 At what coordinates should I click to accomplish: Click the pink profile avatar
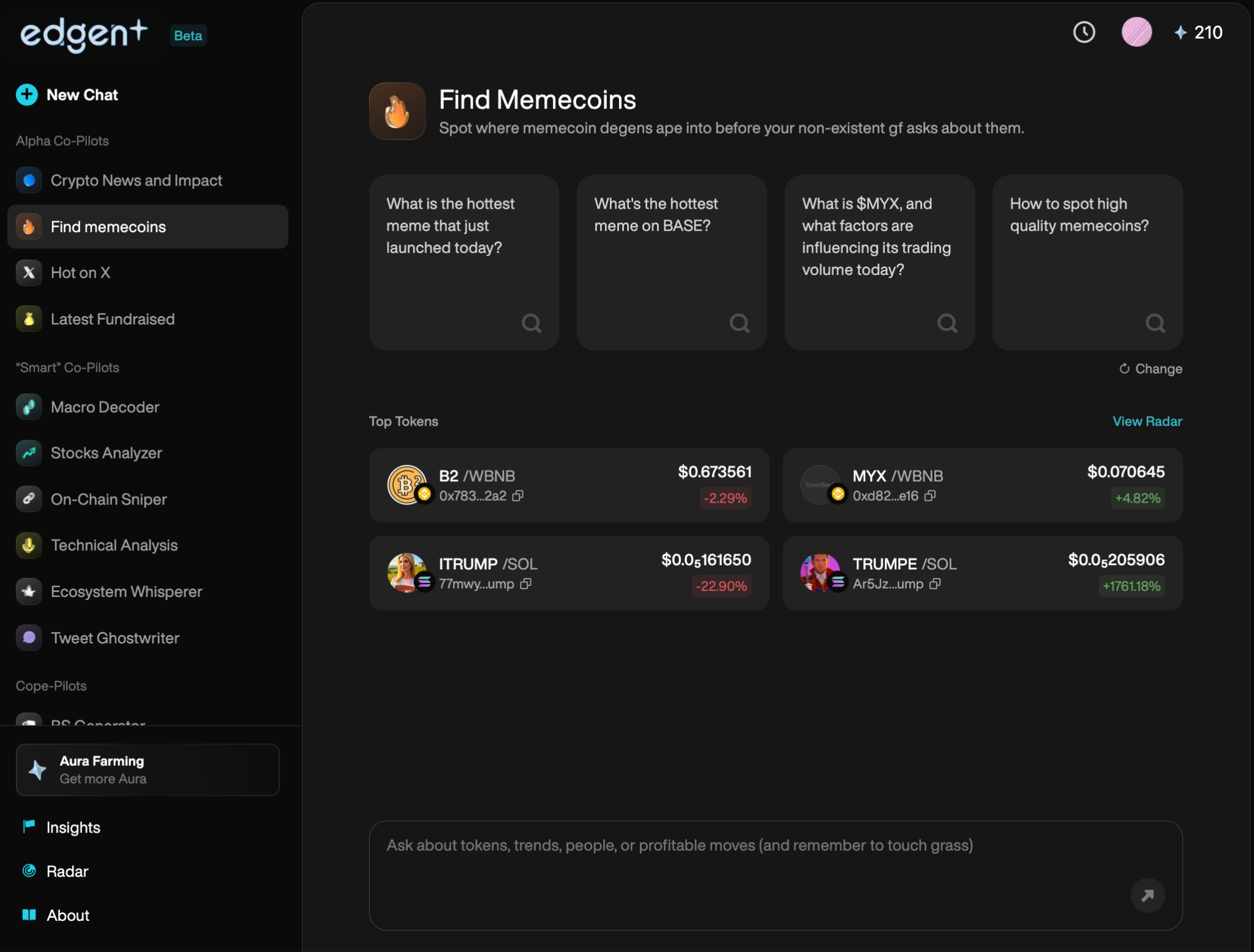pyautogui.click(x=1136, y=32)
